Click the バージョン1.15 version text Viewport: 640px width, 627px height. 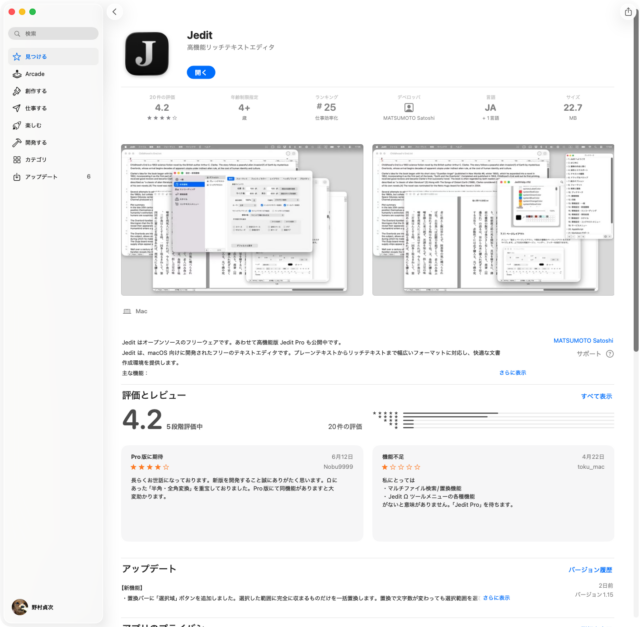click(594, 595)
